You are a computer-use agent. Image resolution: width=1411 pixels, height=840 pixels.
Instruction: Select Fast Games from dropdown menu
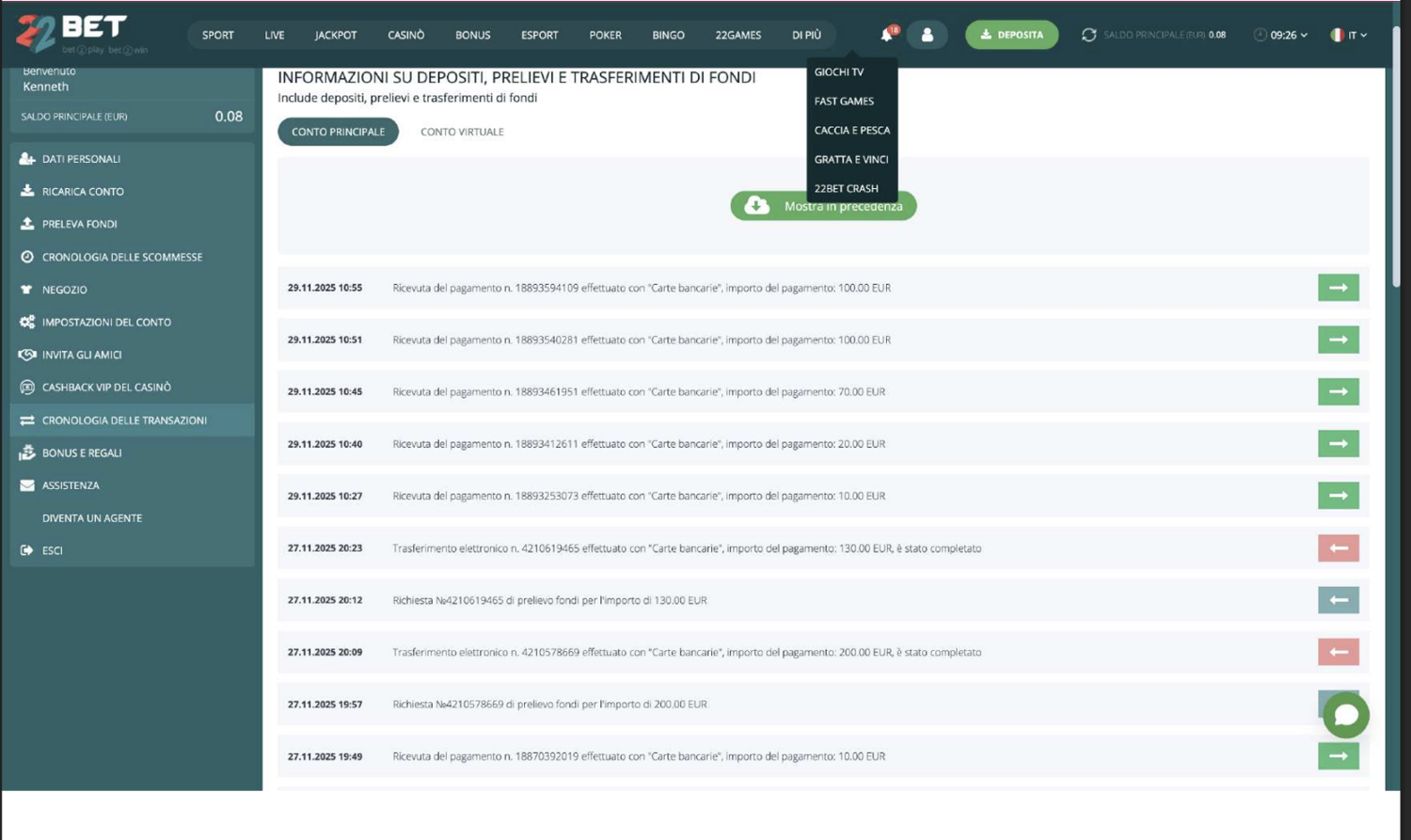[x=844, y=101]
